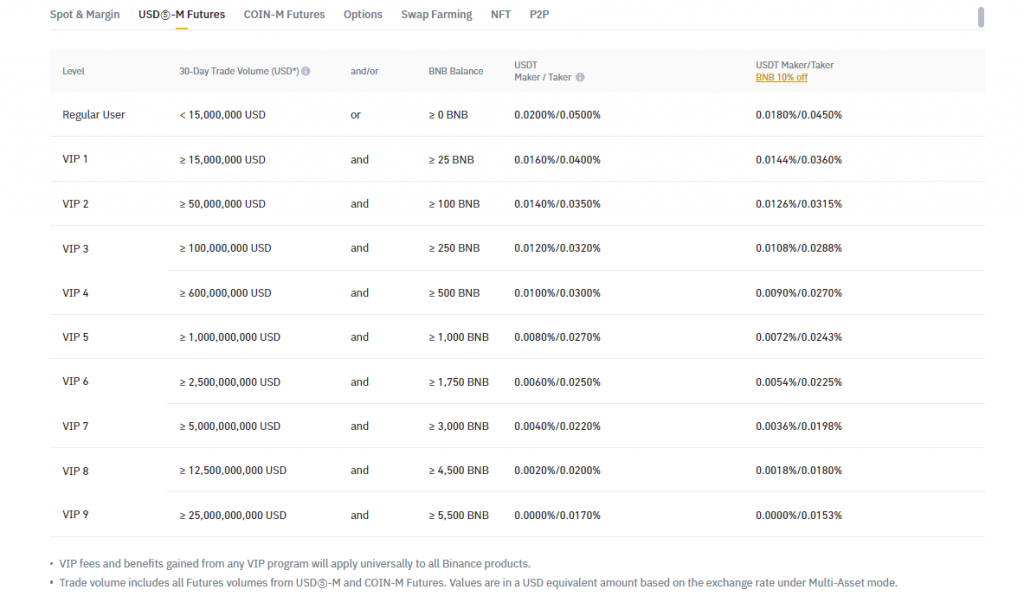Open the Swap Farming tab
The image size is (1024, 609).
click(x=436, y=15)
